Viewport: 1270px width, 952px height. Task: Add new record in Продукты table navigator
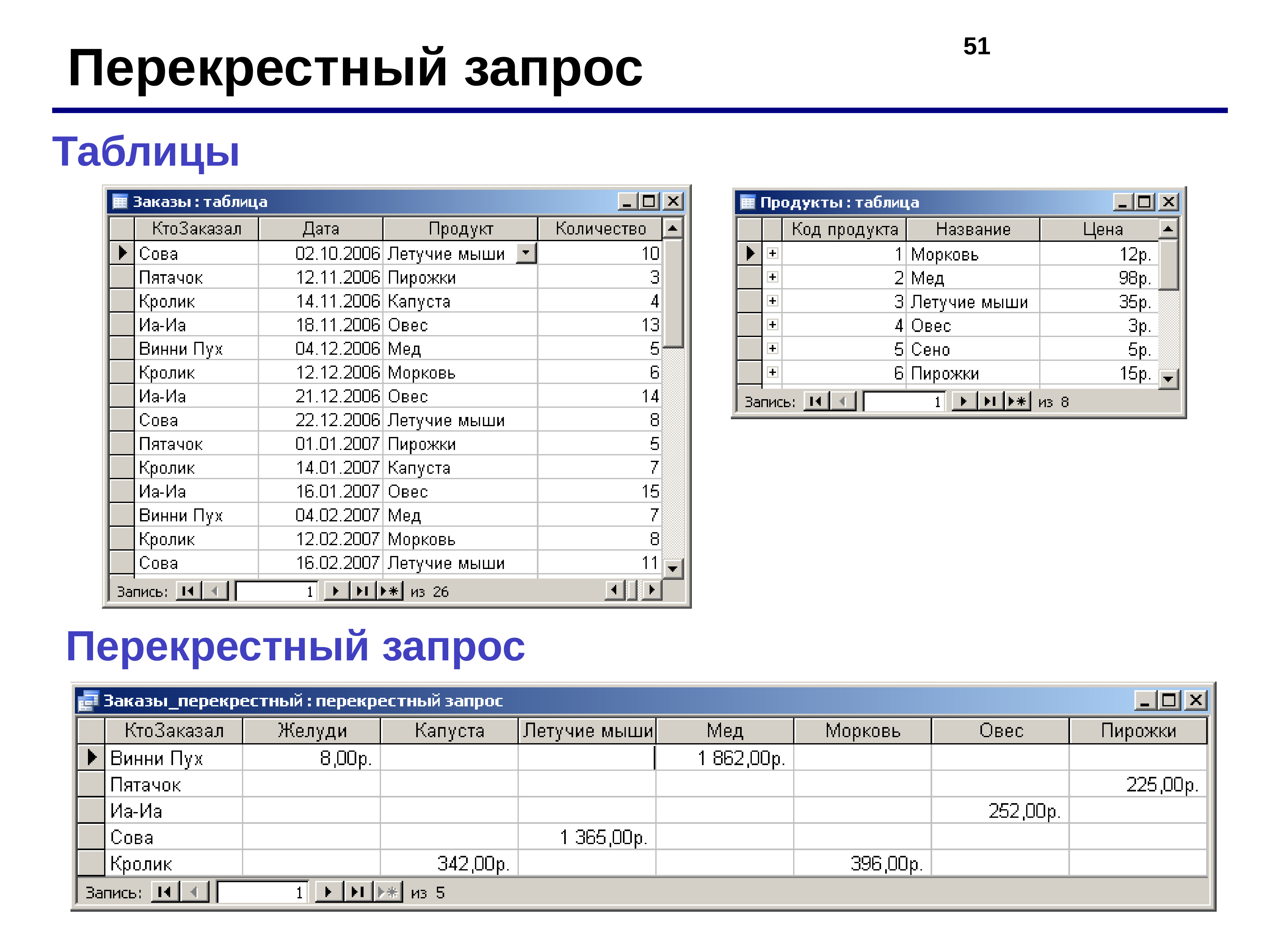click(1018, 401)
